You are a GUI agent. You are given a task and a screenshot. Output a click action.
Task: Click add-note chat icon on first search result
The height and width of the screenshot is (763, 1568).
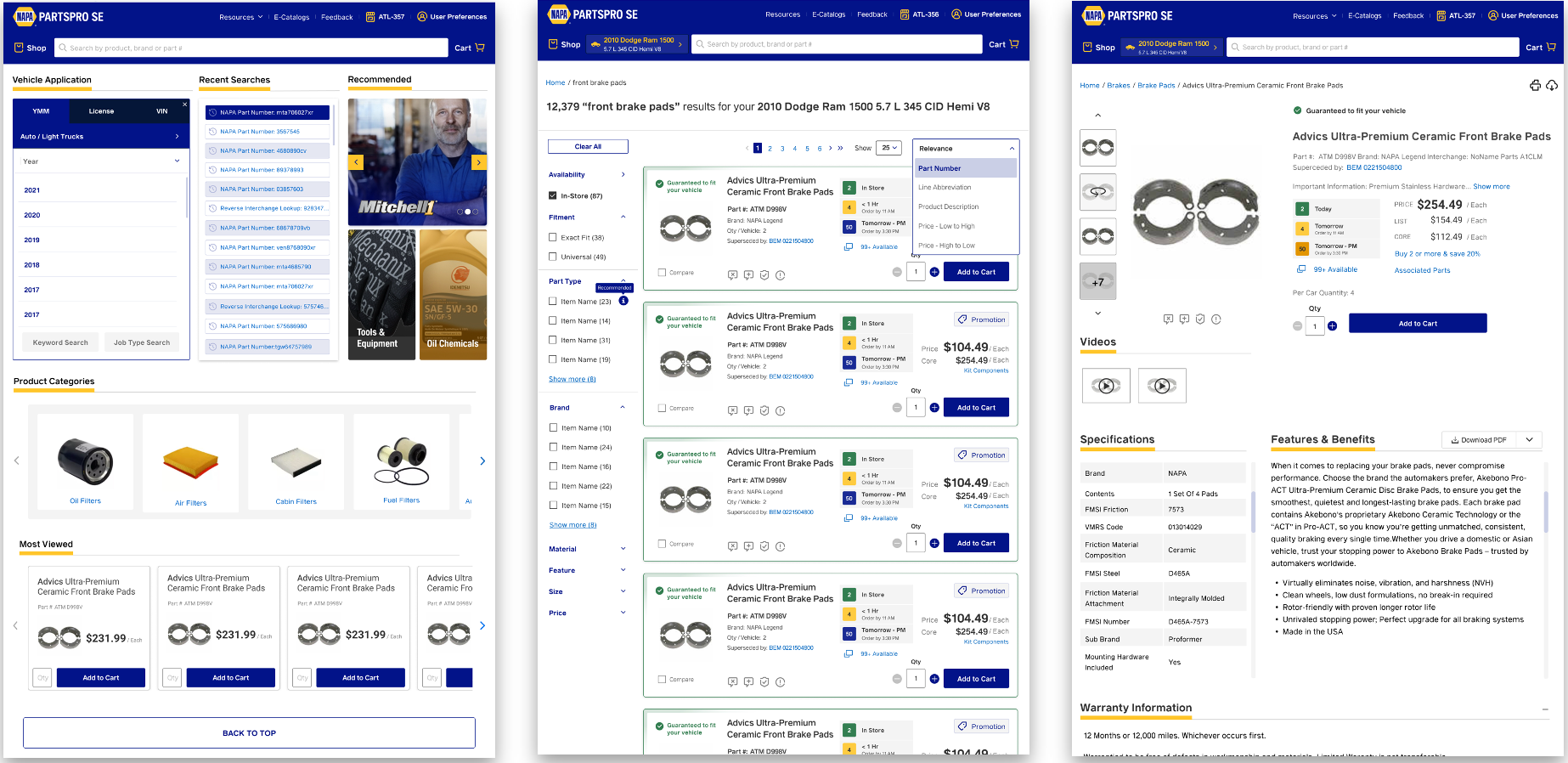[748, 275]
